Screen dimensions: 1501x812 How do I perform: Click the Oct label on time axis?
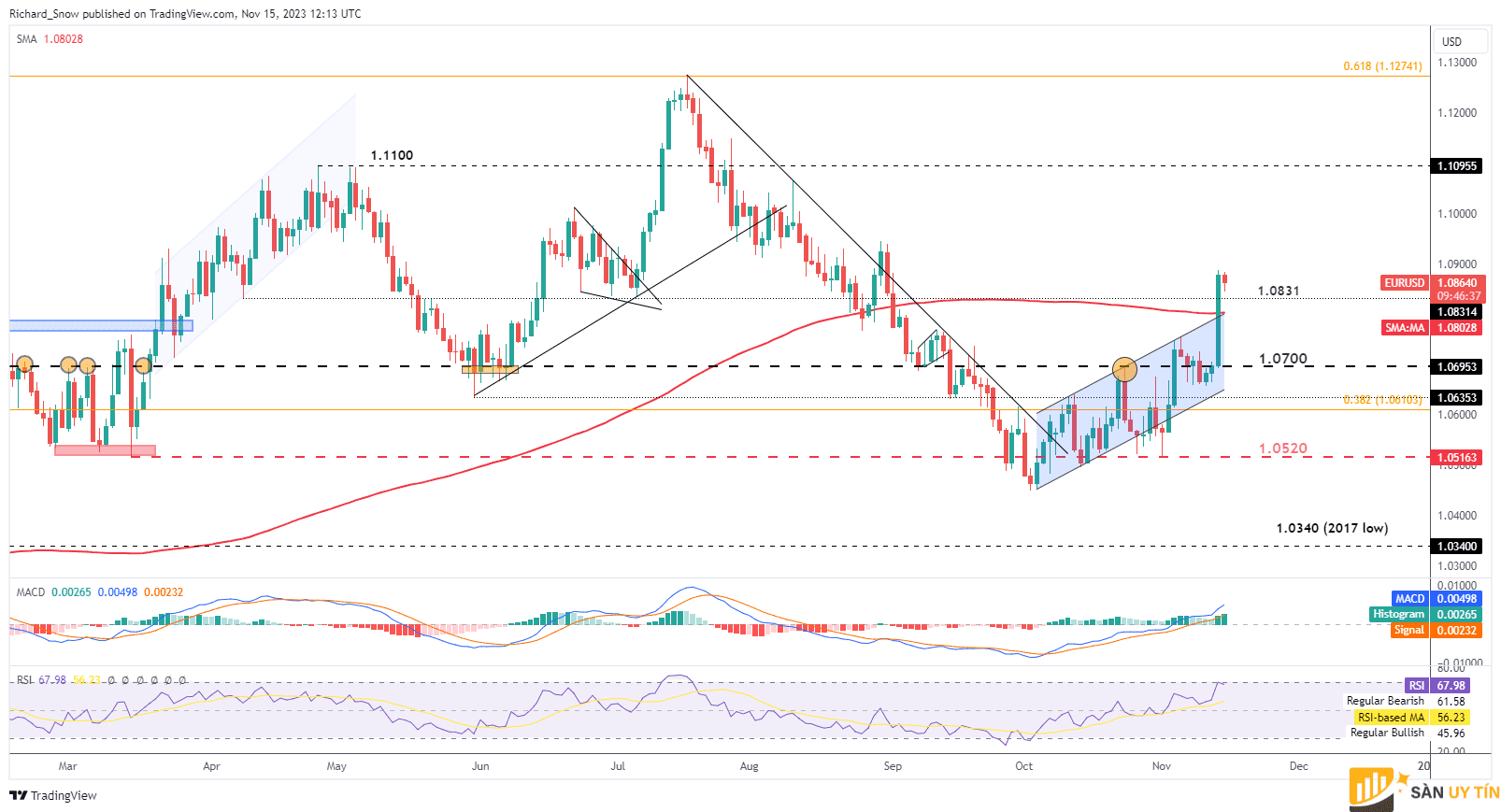1024,766
